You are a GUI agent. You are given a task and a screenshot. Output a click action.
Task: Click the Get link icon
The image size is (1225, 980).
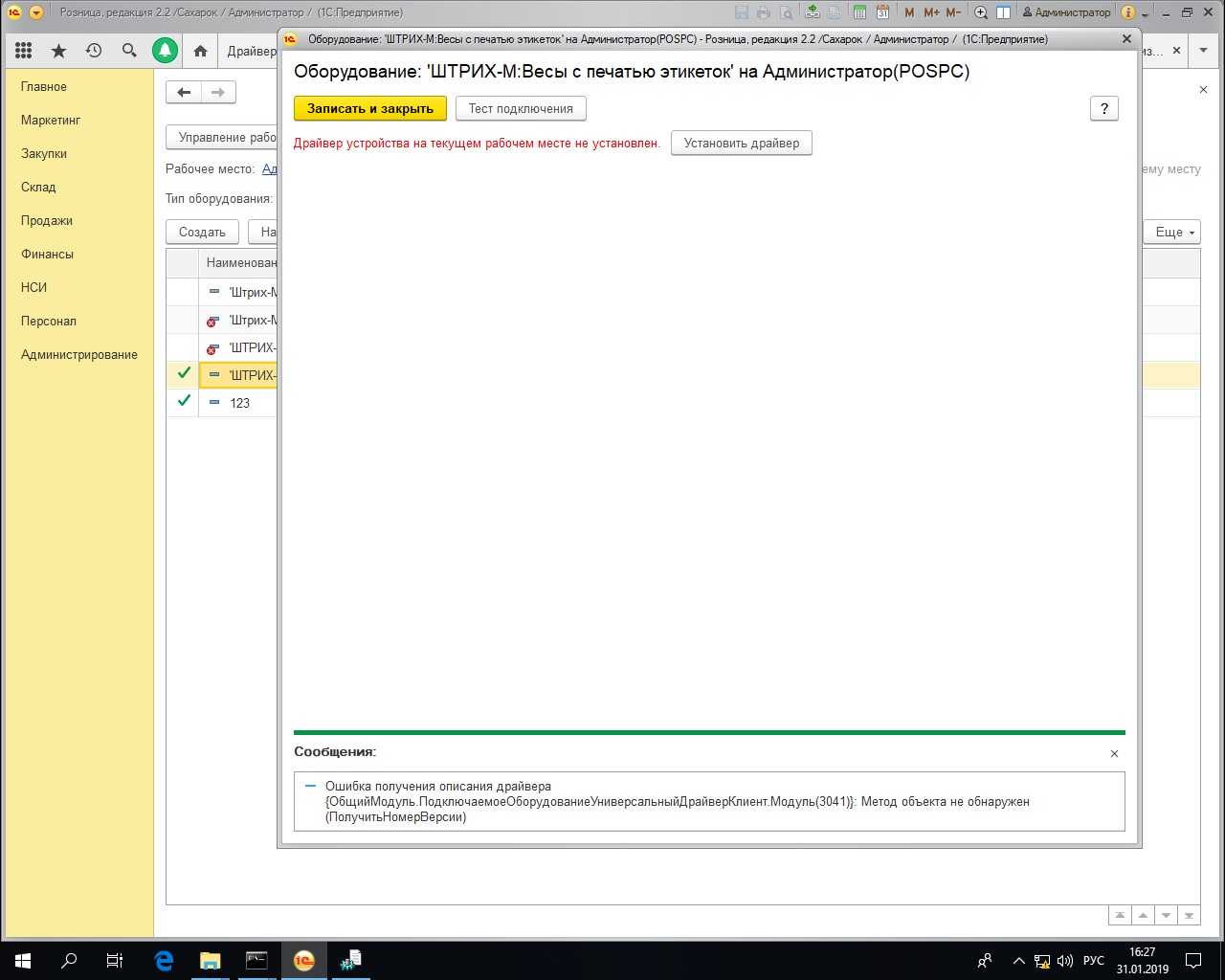tap(813, 12)
